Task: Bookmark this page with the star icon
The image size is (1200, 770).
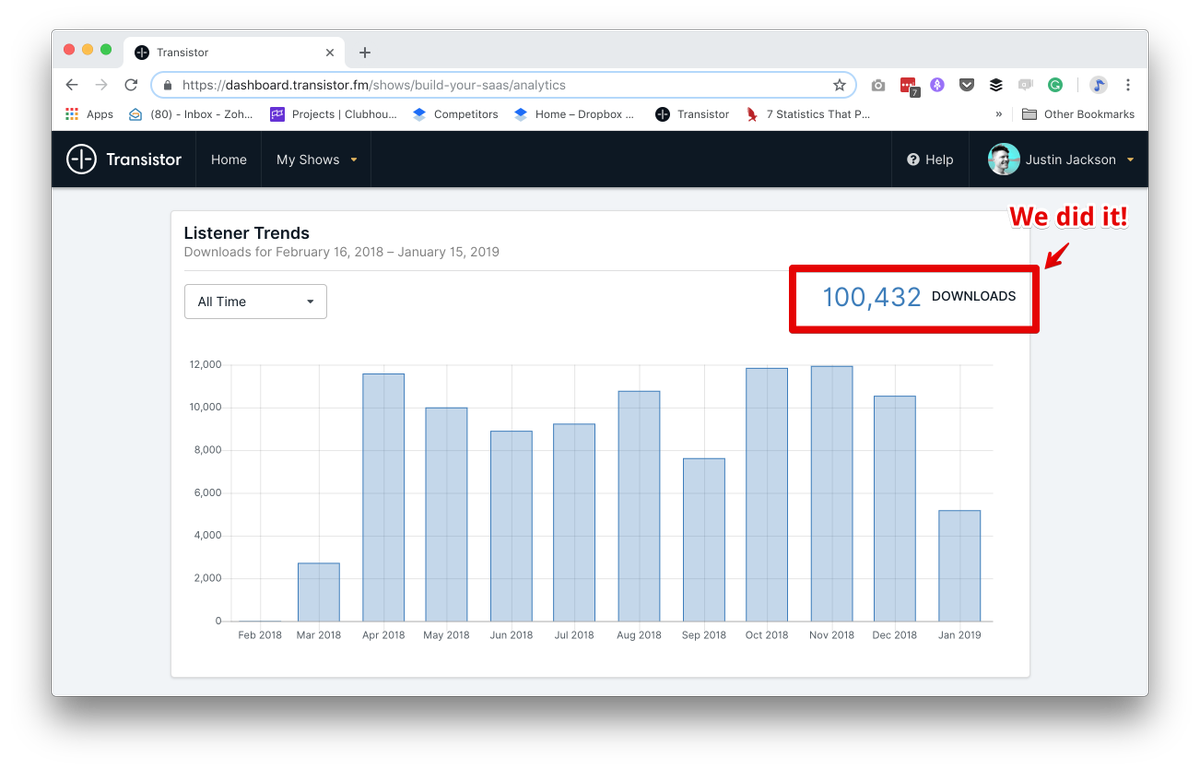Action: pyautogui.click(x=839, y=85)
